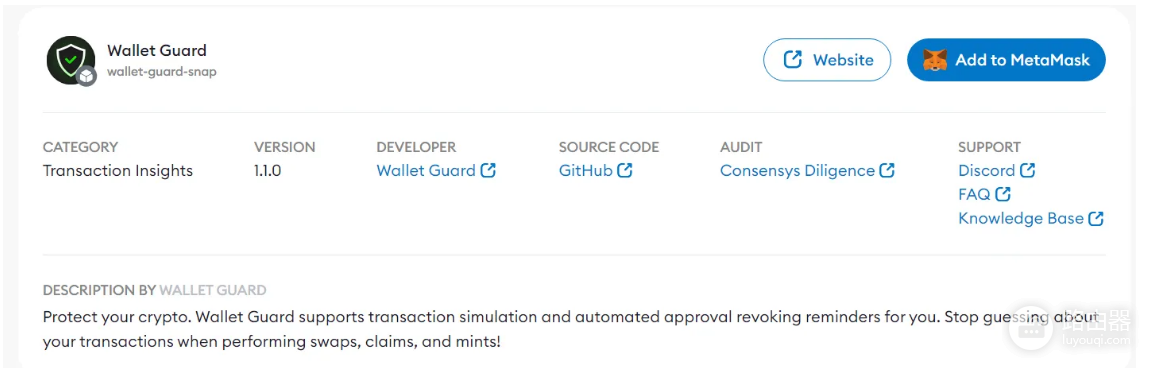
Task: Click external-link icon beside Wallet Guard developer
Action: click(x=488, y=171)
